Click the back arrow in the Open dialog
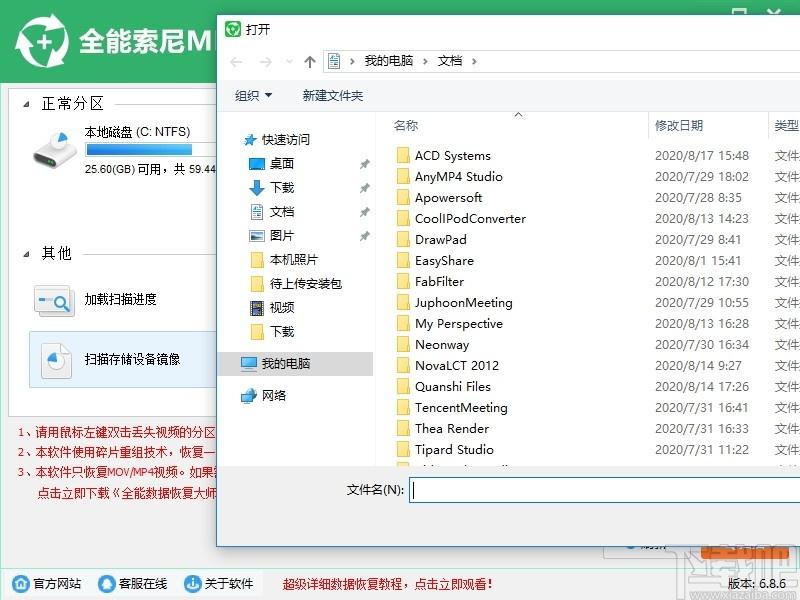Viewport: 800px width, 600px height. click(x=236, y=62)
